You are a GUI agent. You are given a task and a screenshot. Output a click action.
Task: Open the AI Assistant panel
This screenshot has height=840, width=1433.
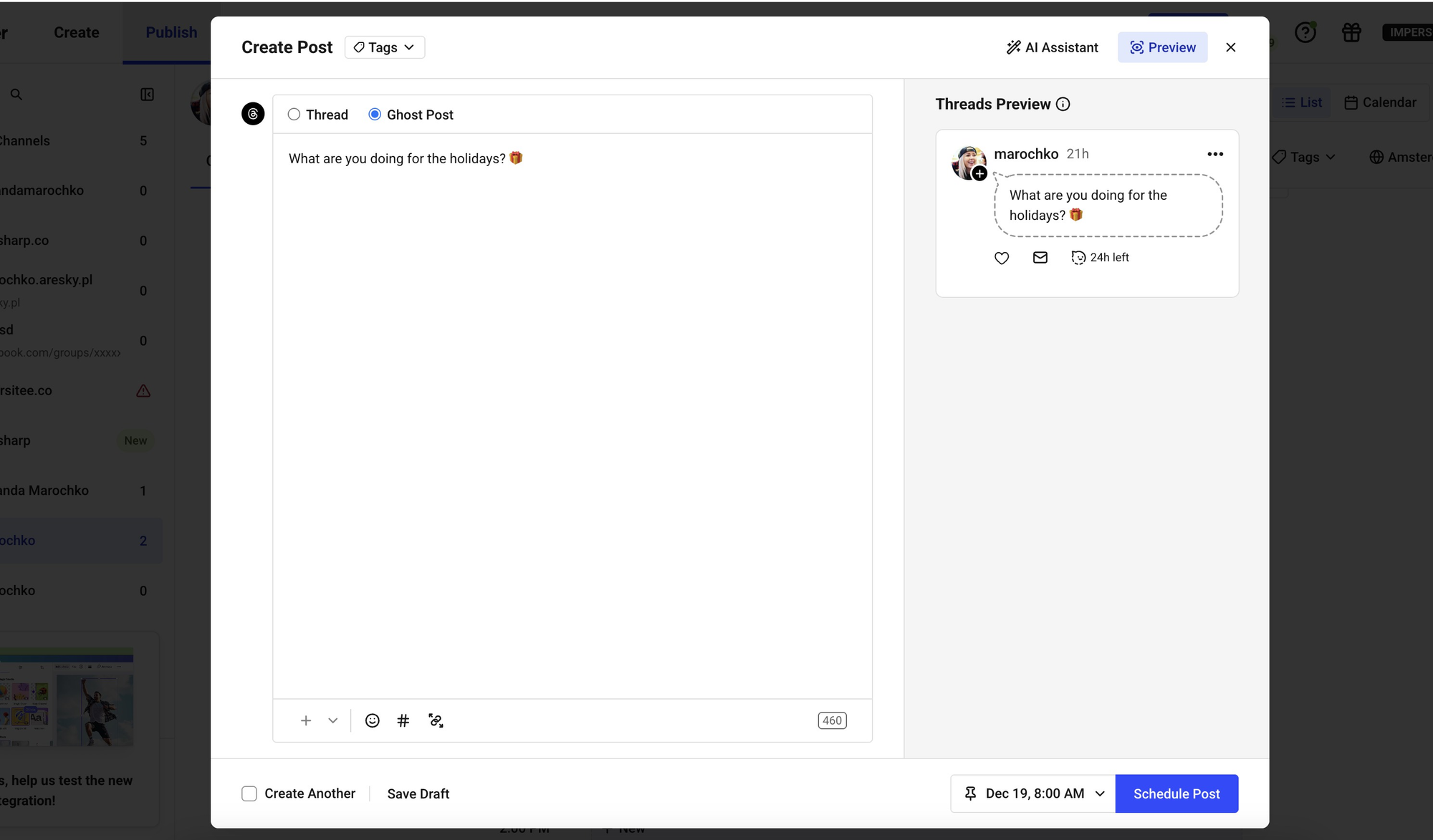[x=1052, y=47]
